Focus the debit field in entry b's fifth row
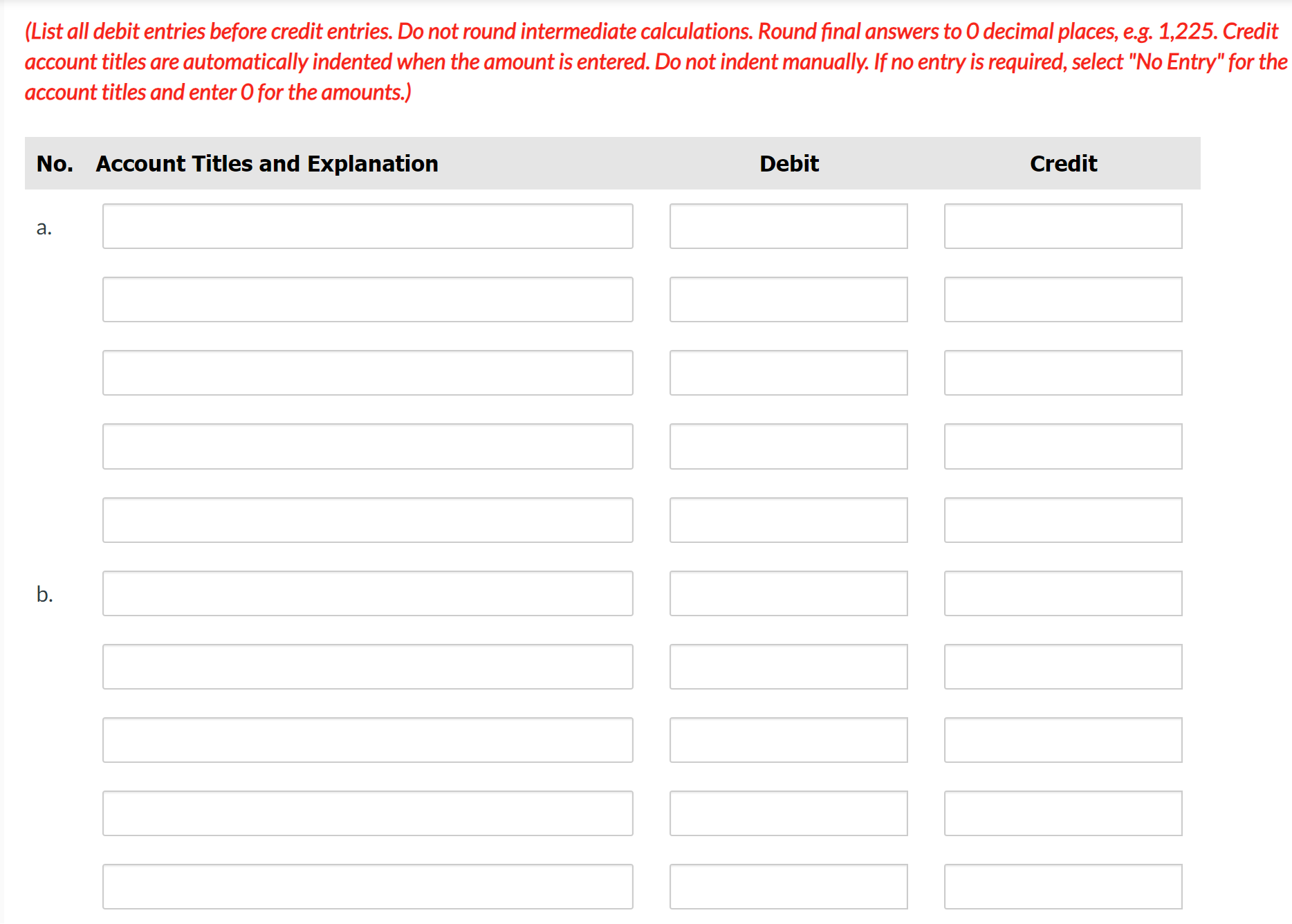The width and height of the screenshot is (1292, 924). [x=788, y=887]
